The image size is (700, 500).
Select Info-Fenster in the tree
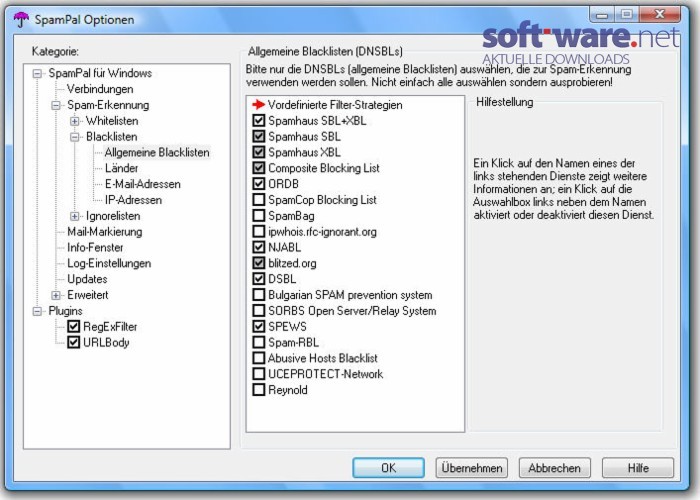point(95,247)
